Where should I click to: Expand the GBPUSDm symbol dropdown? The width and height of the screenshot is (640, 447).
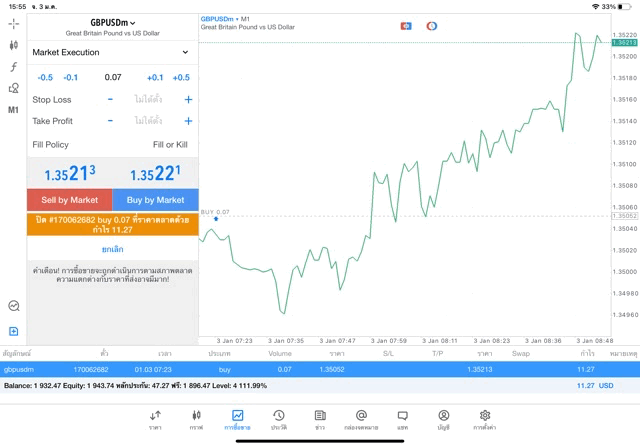coord(113,22)
